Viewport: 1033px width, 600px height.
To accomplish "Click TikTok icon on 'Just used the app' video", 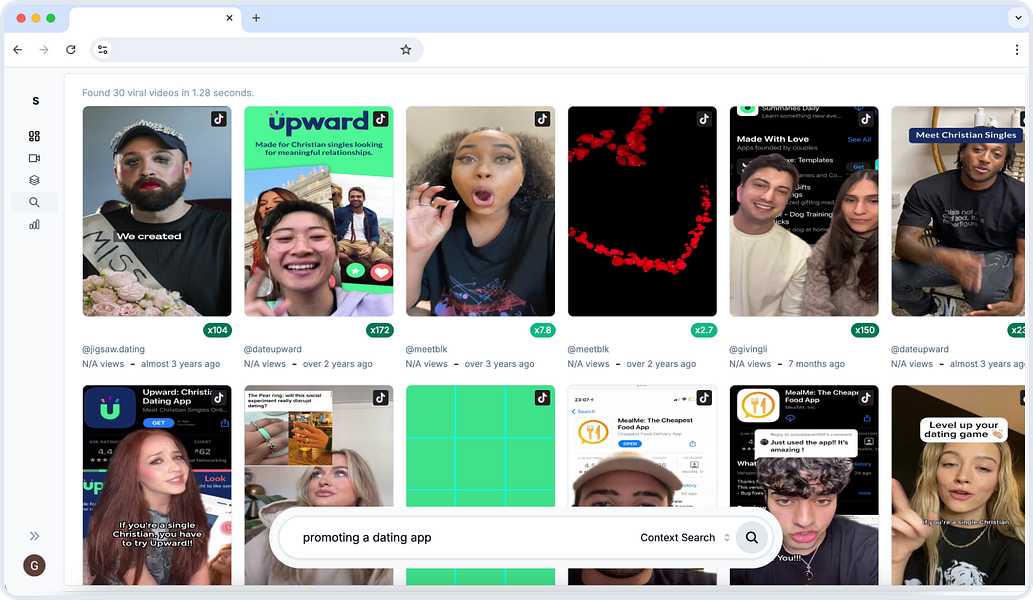I will (x=866, y=398).
